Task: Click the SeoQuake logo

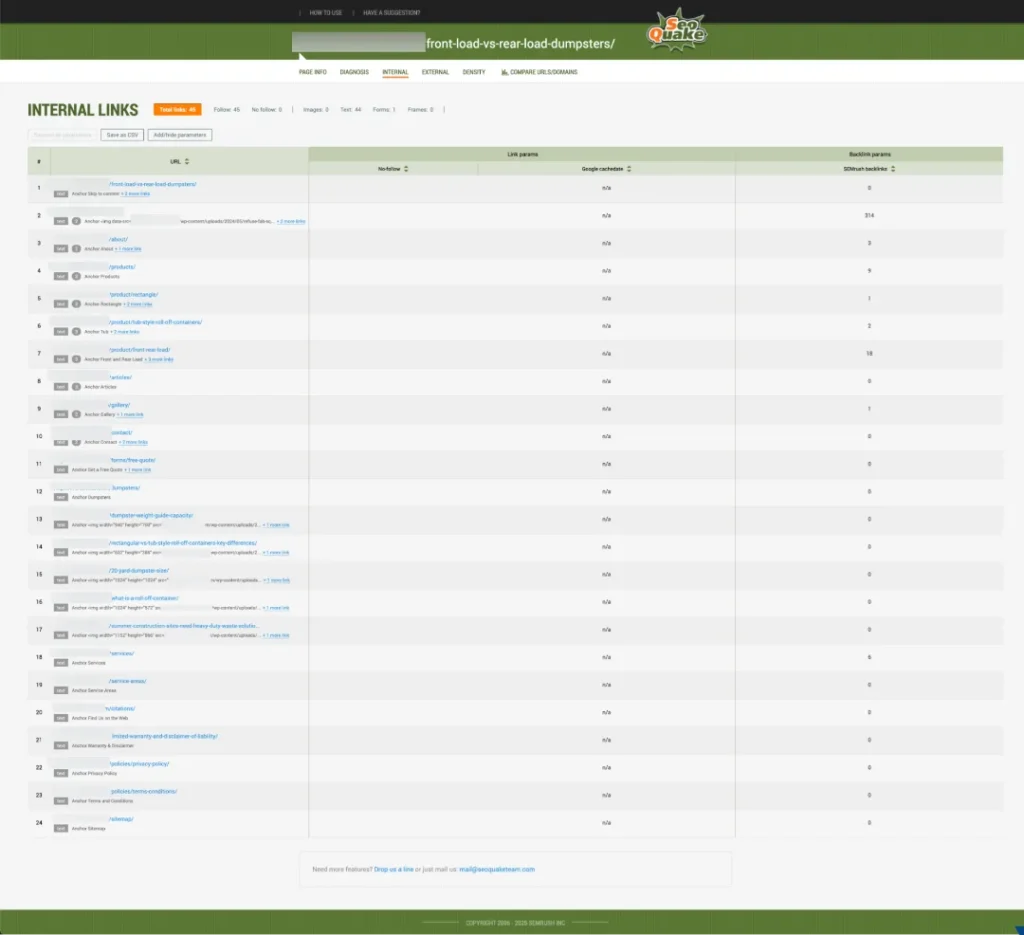Action: click(x=677, y=30)
